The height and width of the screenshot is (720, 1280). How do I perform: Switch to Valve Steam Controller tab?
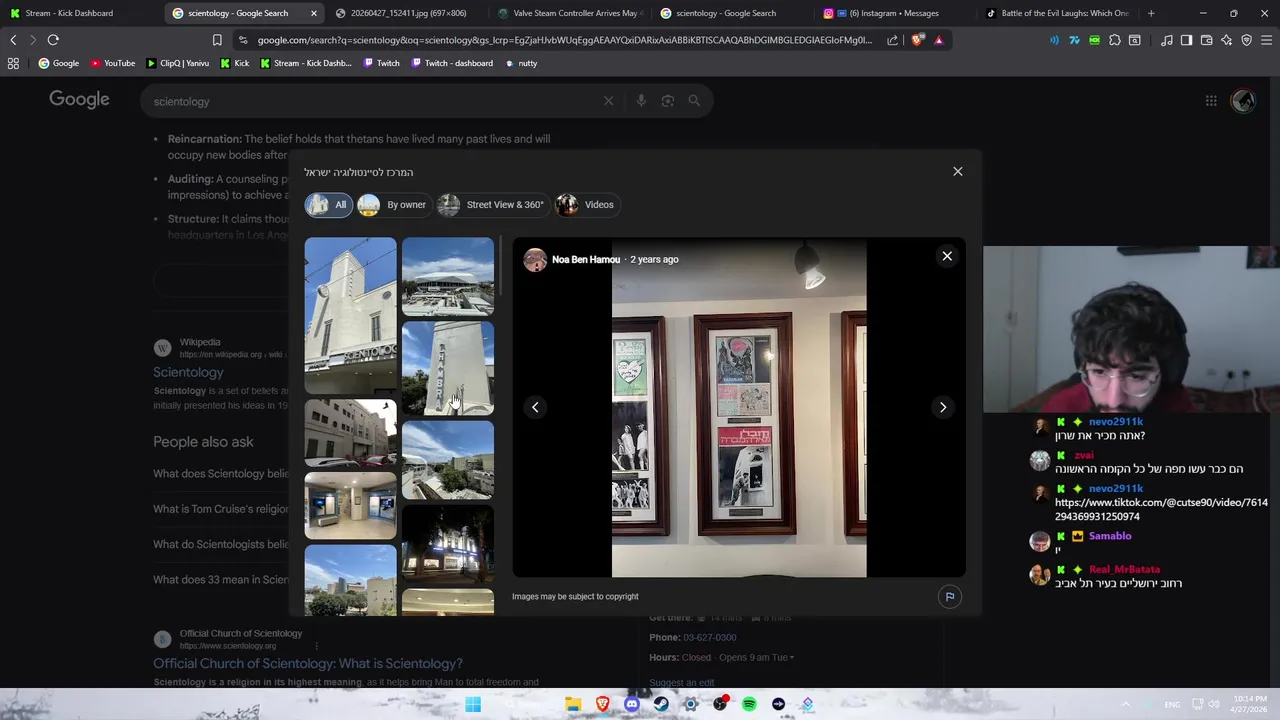(570, 13)
